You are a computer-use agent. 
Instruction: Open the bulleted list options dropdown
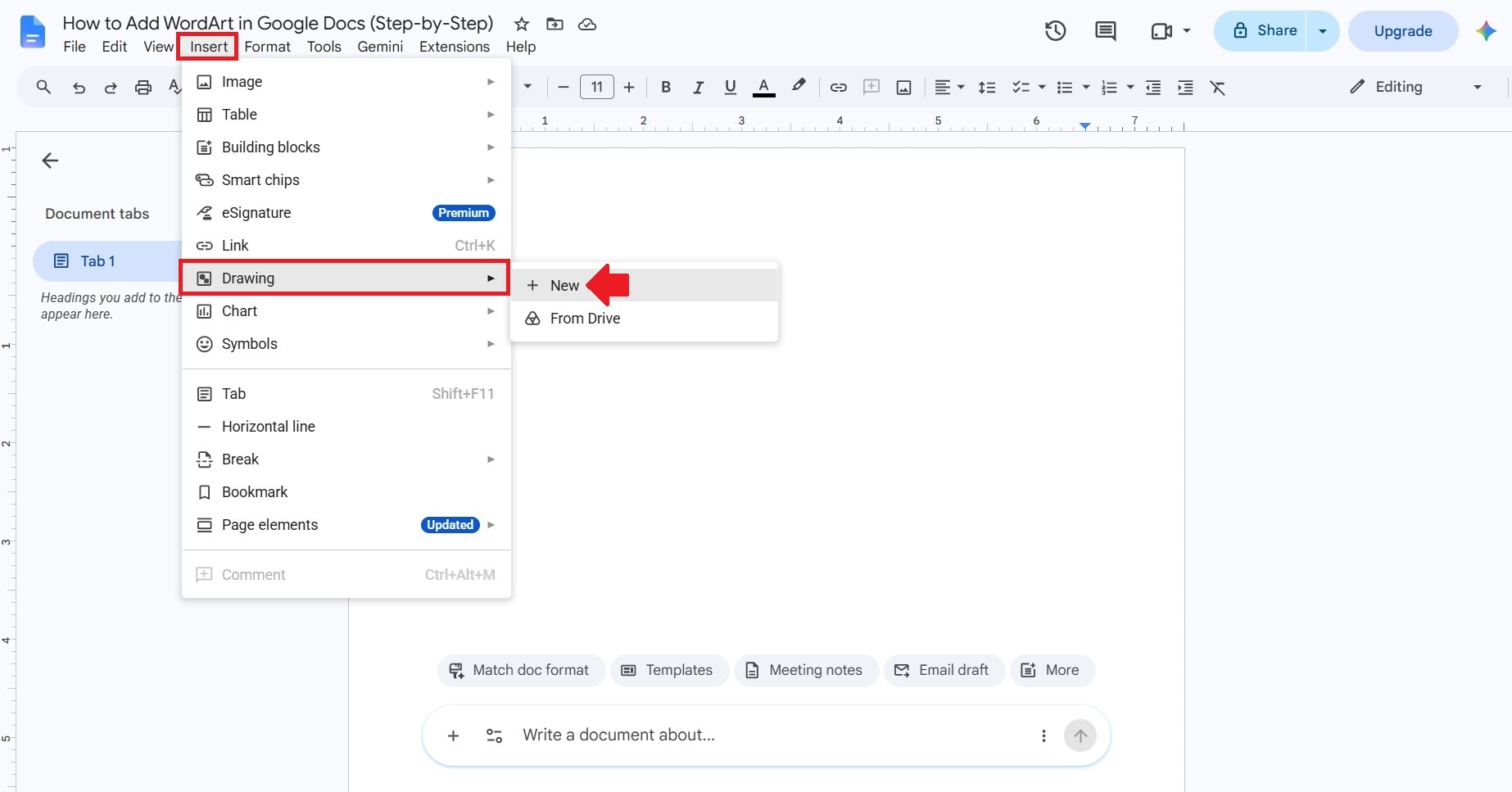pos(1086,88)
